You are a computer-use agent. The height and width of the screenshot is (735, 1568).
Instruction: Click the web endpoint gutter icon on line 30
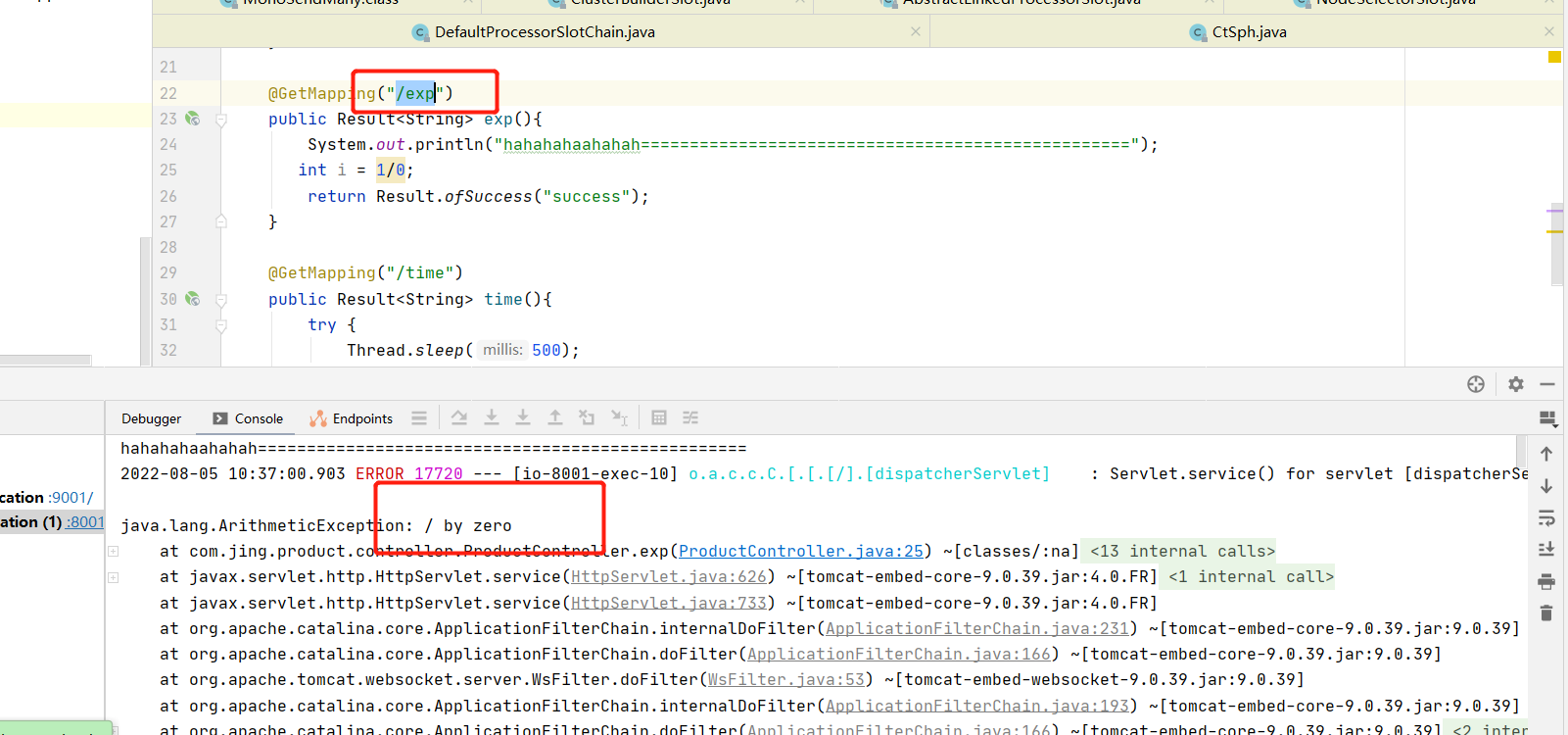(193, 299)
